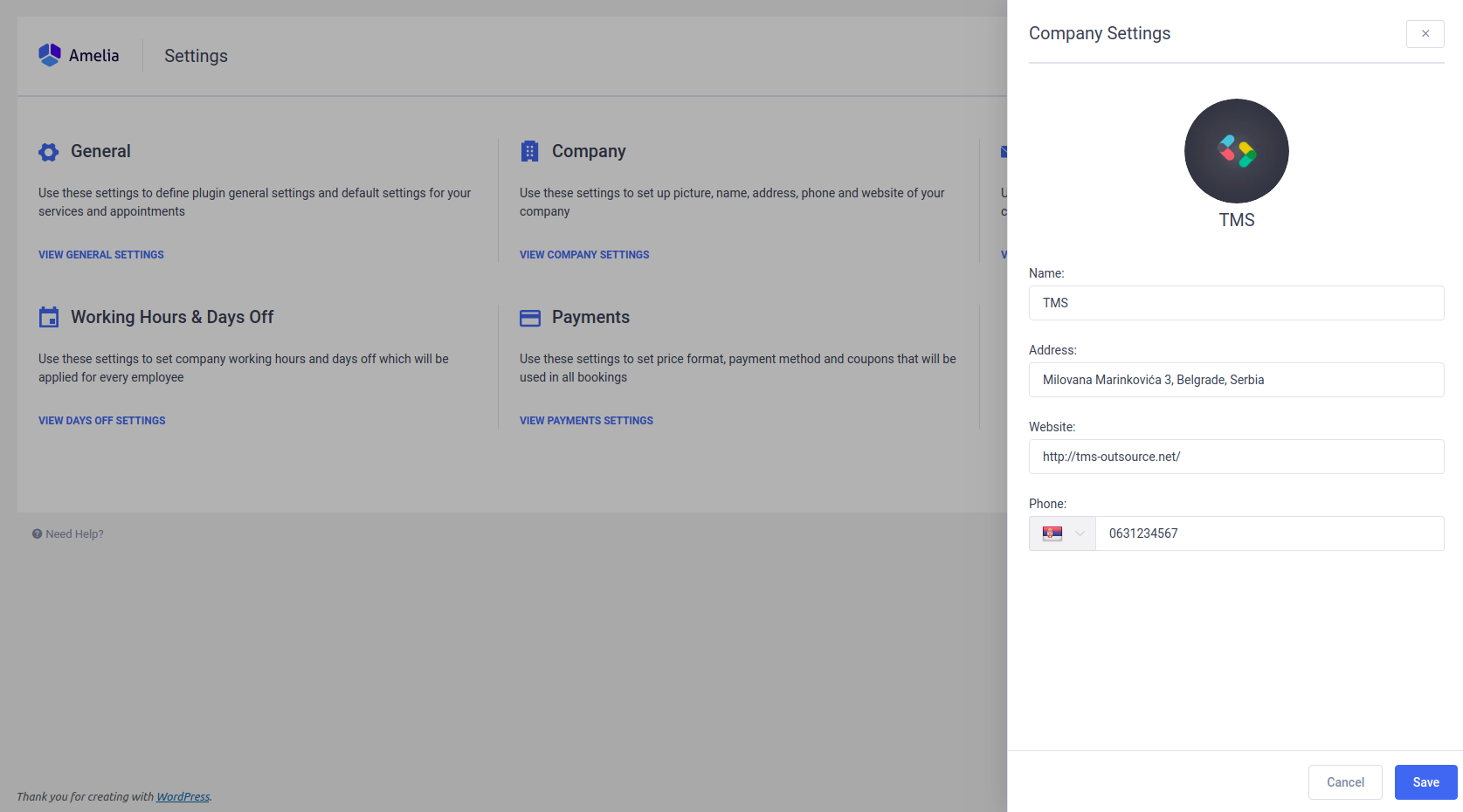Click the gear icon next to General
The width and height of the screenshot is (1463, 812).
(x=49, y=152)
